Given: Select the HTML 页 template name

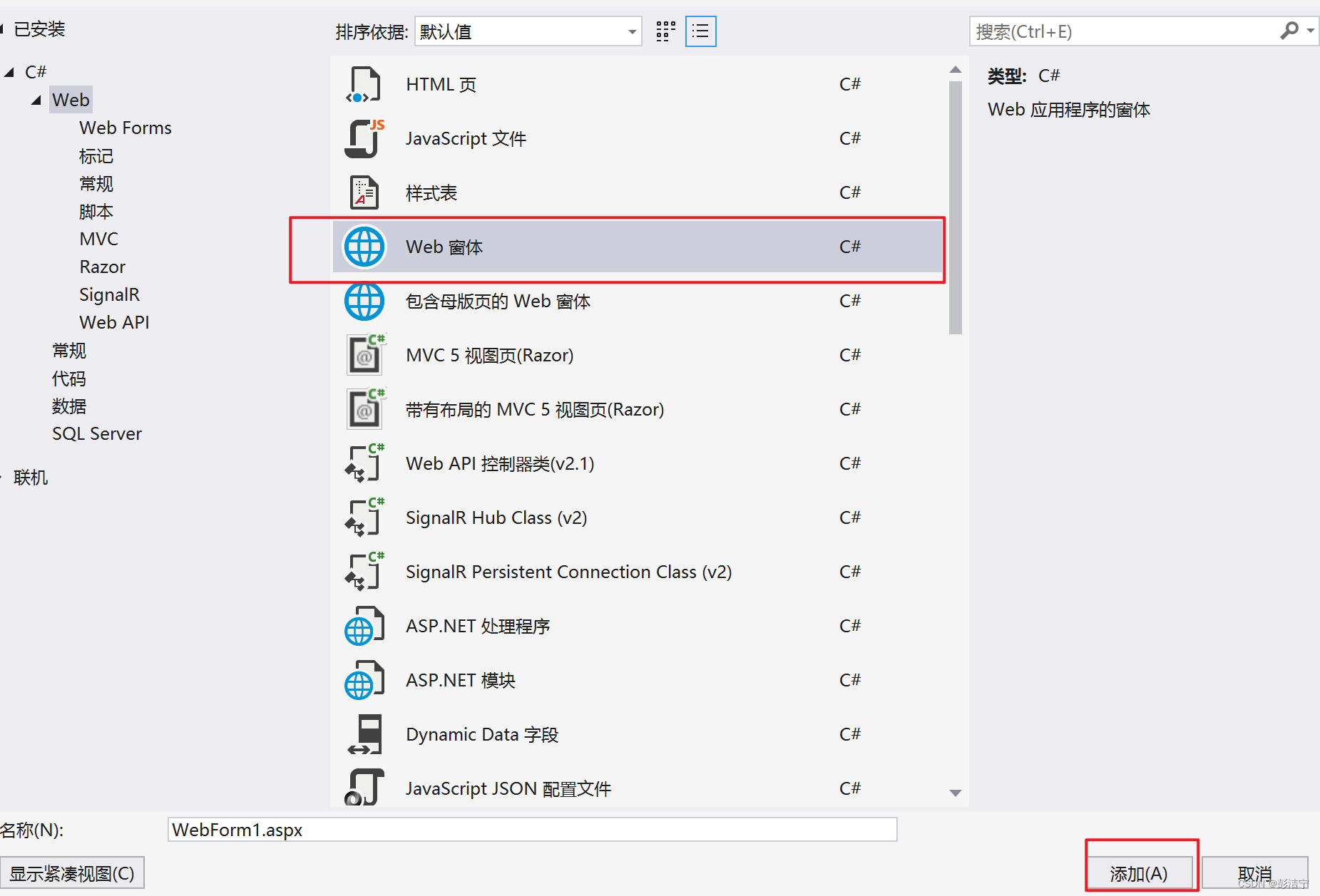Looking at the screenshot, I should [441, 85].
